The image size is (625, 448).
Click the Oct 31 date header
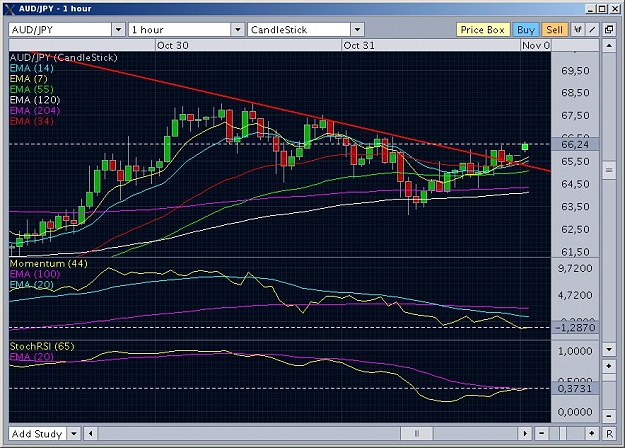tap(359, 45)
